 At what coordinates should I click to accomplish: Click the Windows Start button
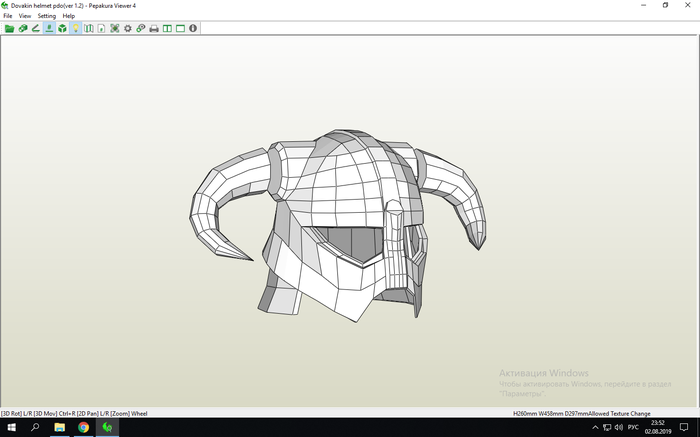point(10,427)
